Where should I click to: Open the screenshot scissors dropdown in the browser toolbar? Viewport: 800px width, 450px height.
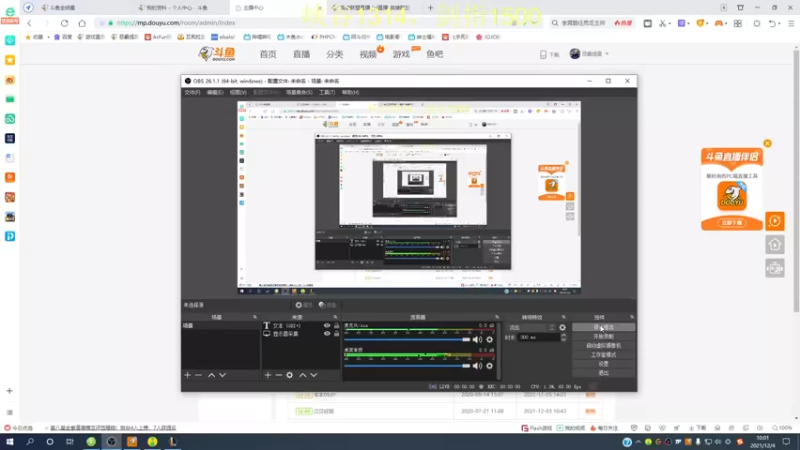coord(669,23)
